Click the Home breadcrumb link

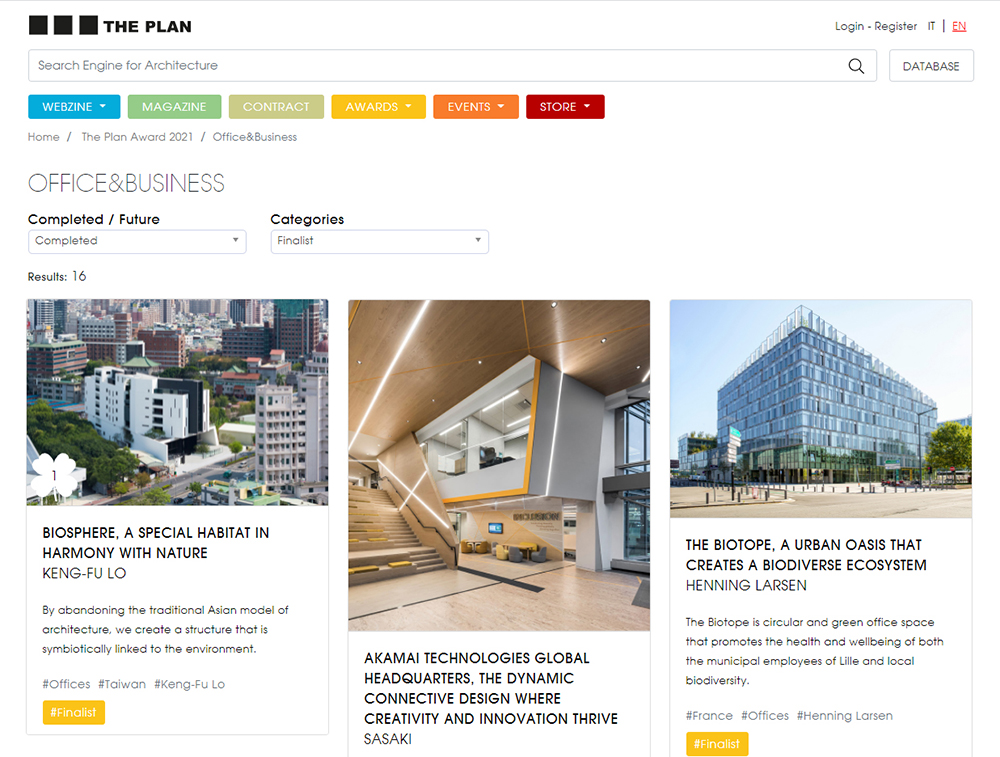click(x=43, y=137)
